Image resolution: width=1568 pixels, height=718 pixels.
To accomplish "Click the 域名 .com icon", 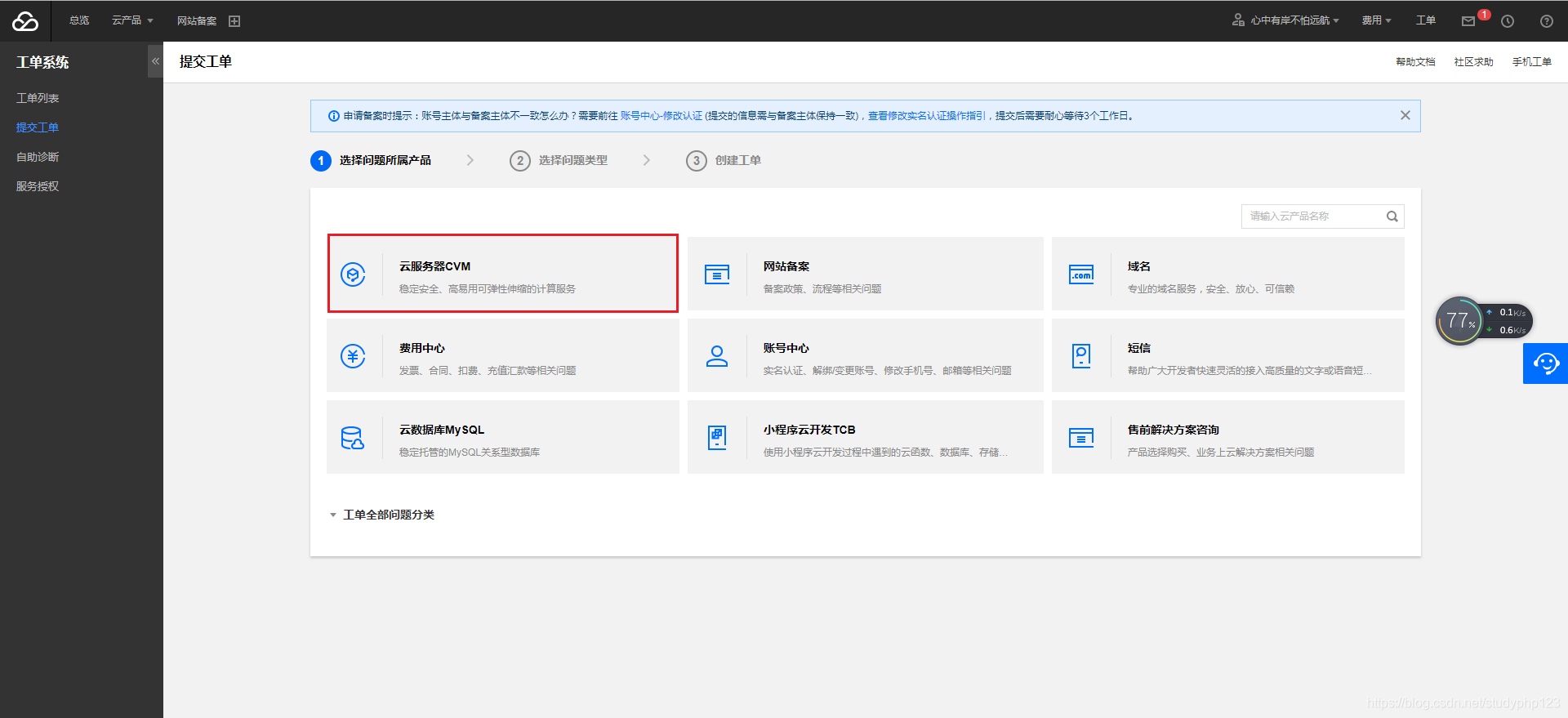I will click(x=1081, y=274).
